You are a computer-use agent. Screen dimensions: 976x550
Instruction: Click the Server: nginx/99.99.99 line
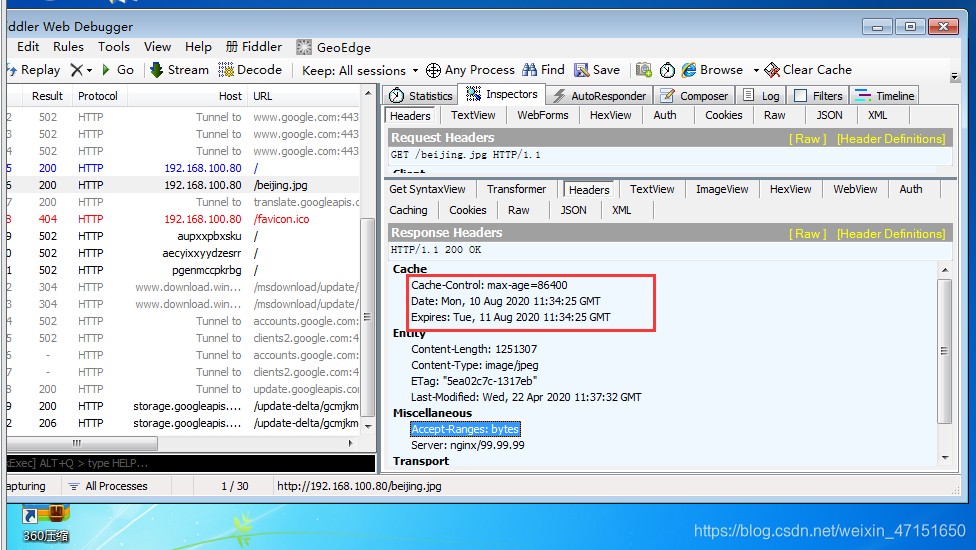[x=467, y=445]
